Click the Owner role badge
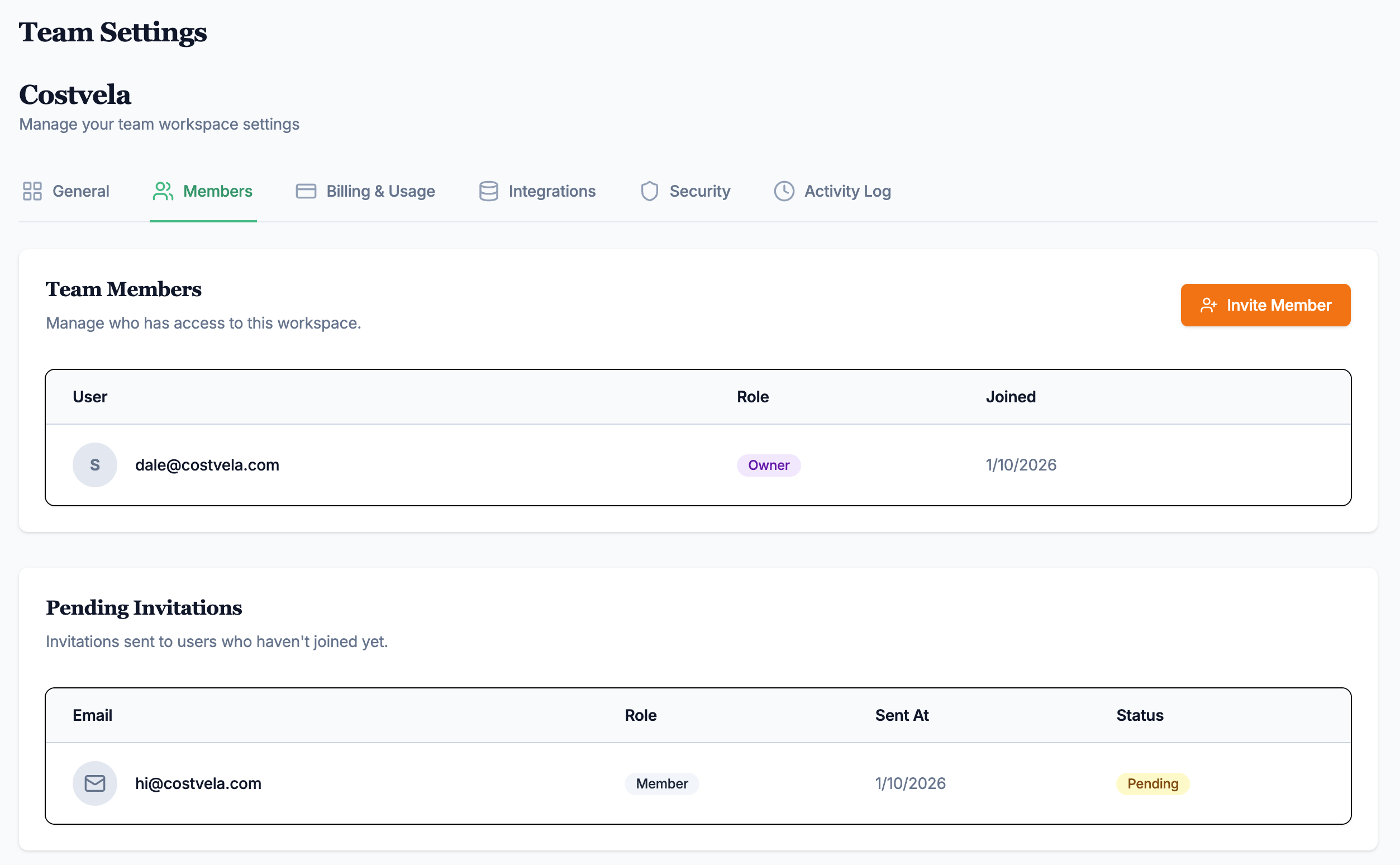 tap(769, 465)
